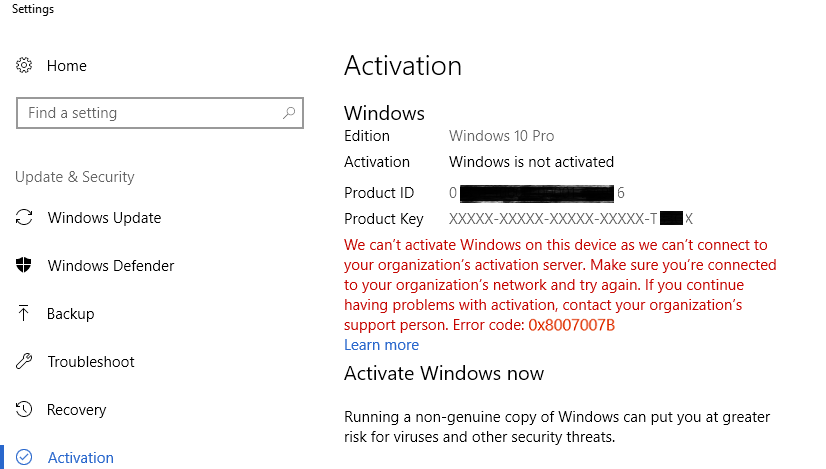
Task: Go to Home in the sidebar
Action: [x=67, y=66]
